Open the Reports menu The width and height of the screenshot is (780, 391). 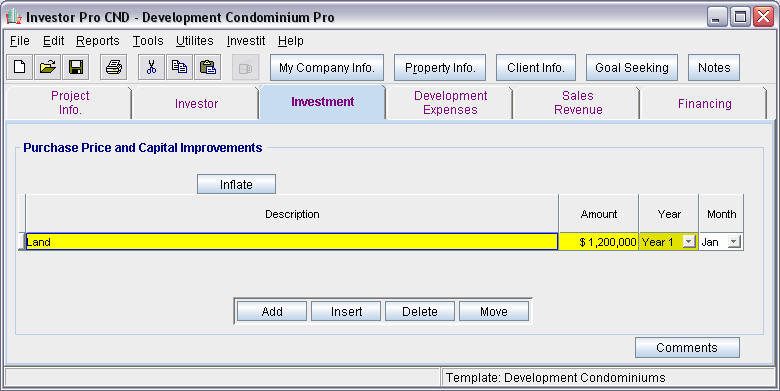[98, 41]
